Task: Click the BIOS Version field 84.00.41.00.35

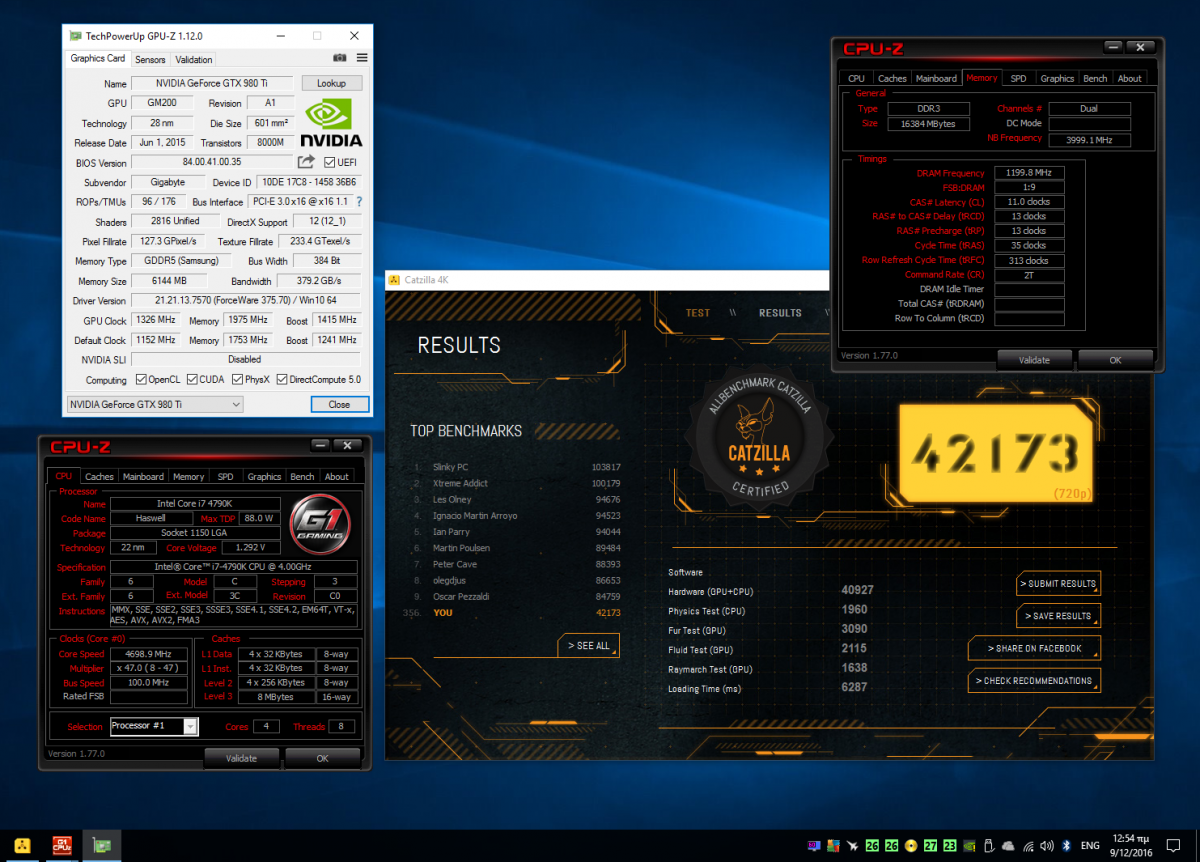Action: [212, 162]
